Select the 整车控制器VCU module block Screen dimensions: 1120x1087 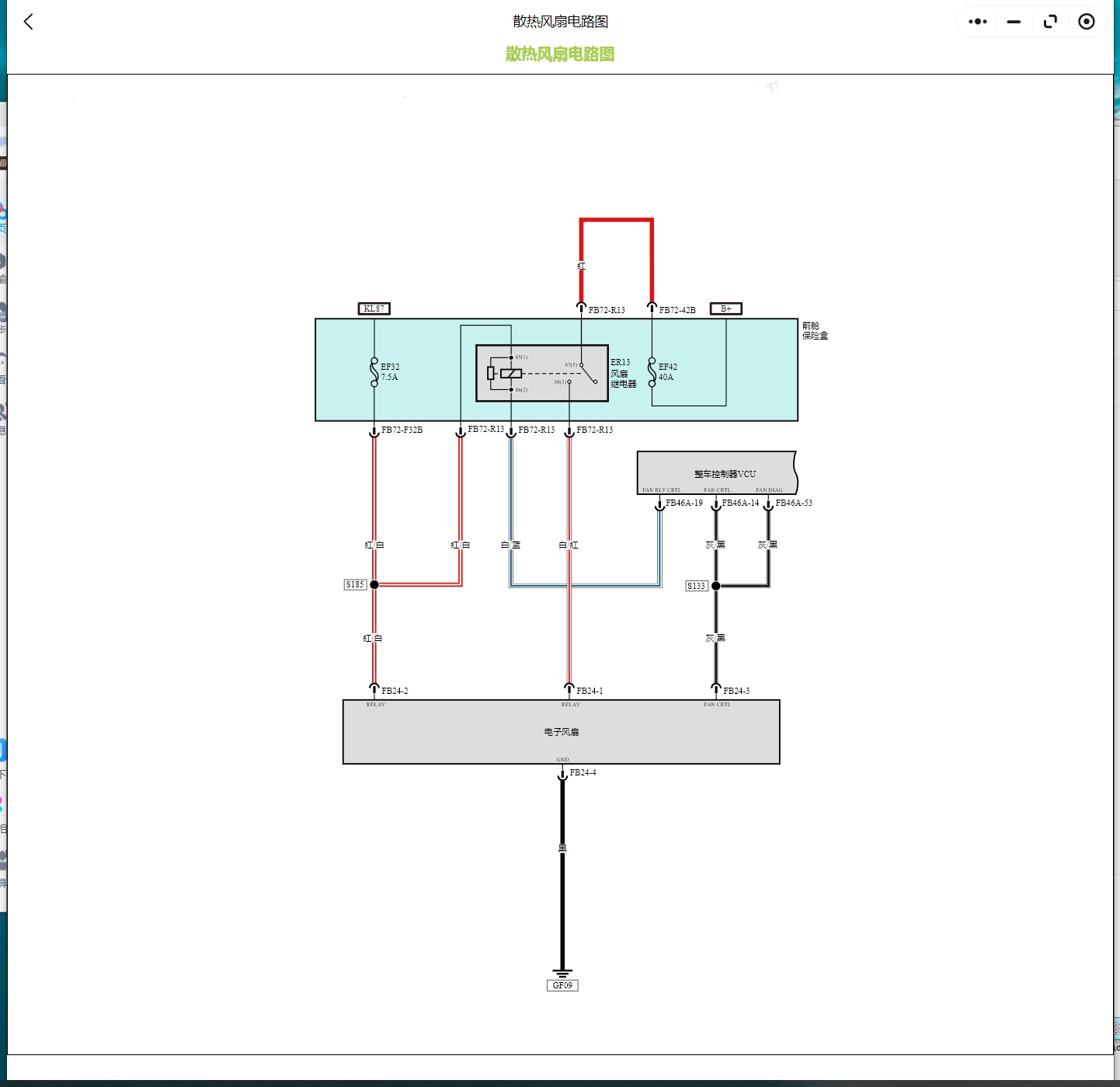click(x=716, y=472)
